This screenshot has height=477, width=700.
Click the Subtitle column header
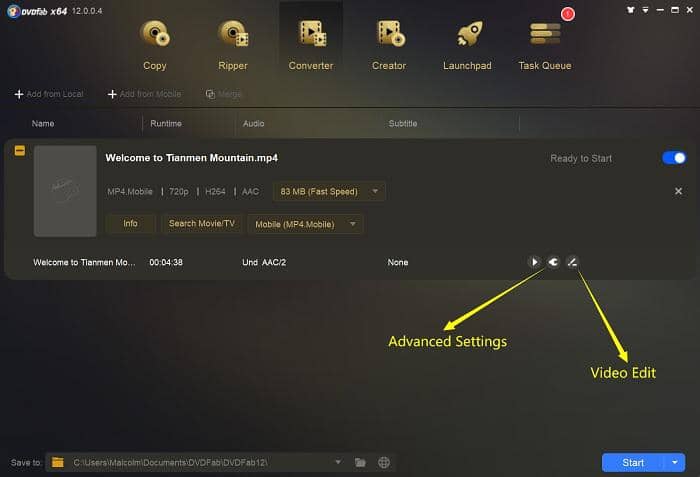point(403,124)
